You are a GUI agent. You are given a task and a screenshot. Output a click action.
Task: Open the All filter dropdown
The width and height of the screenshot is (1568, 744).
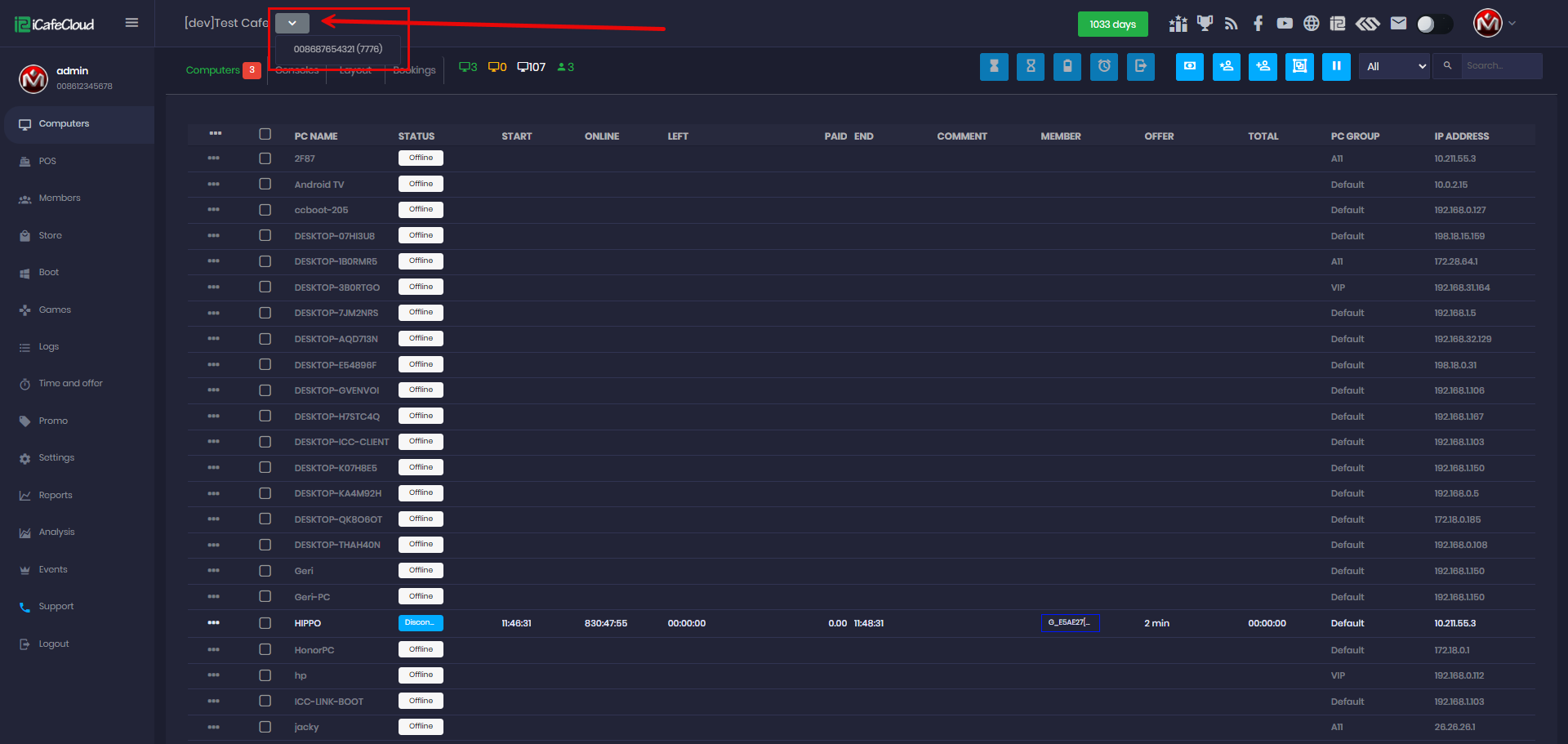tap(1394, 67)
